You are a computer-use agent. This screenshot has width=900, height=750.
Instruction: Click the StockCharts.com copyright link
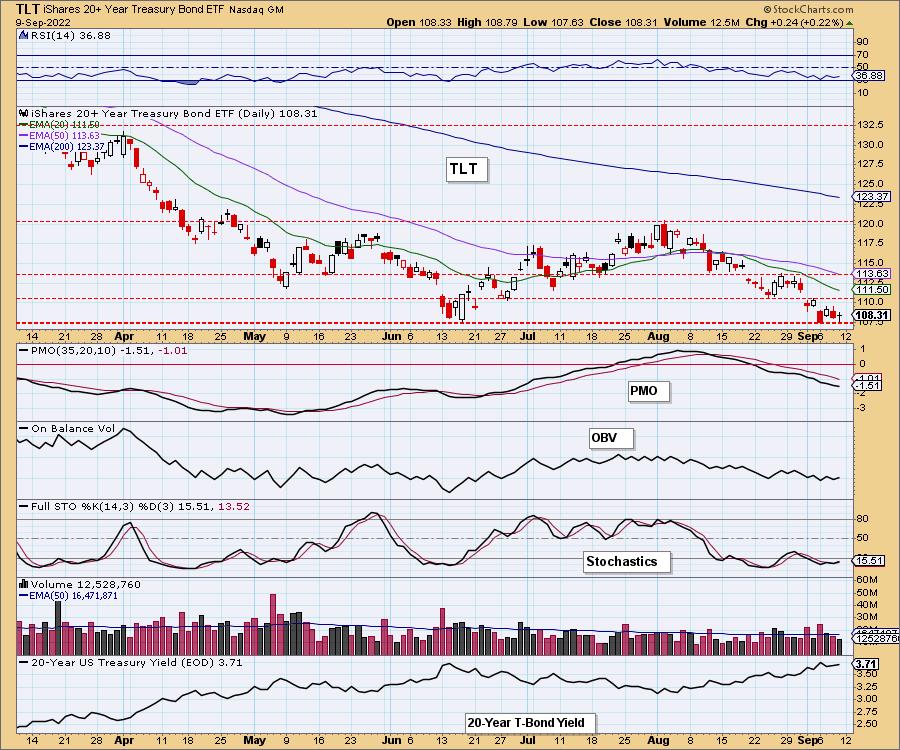pos(808,9)
